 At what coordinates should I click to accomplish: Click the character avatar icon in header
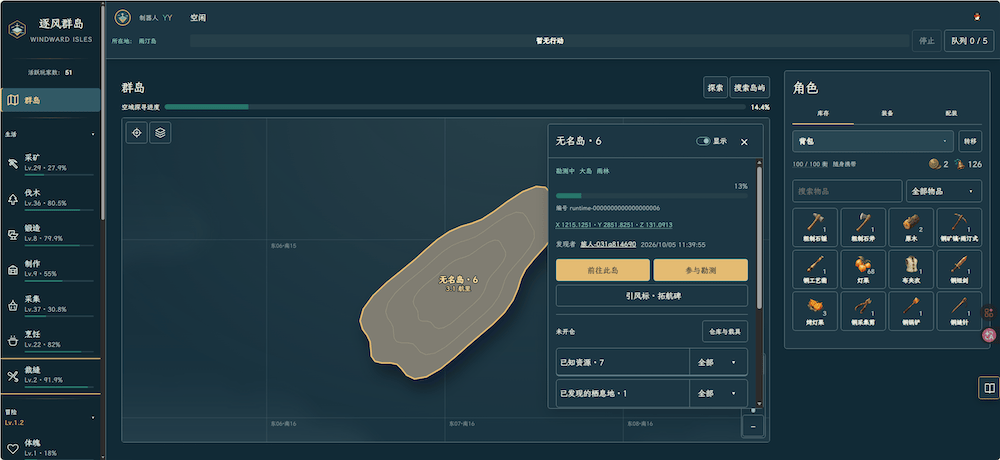click(x=122, y=18)
